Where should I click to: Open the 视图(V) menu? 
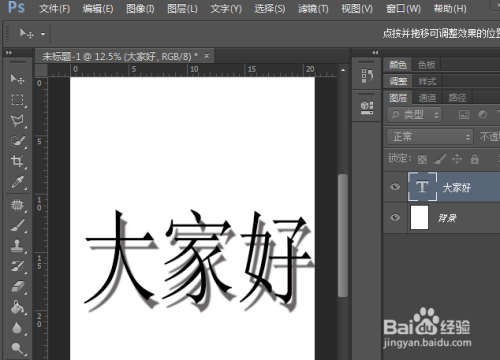357,8
